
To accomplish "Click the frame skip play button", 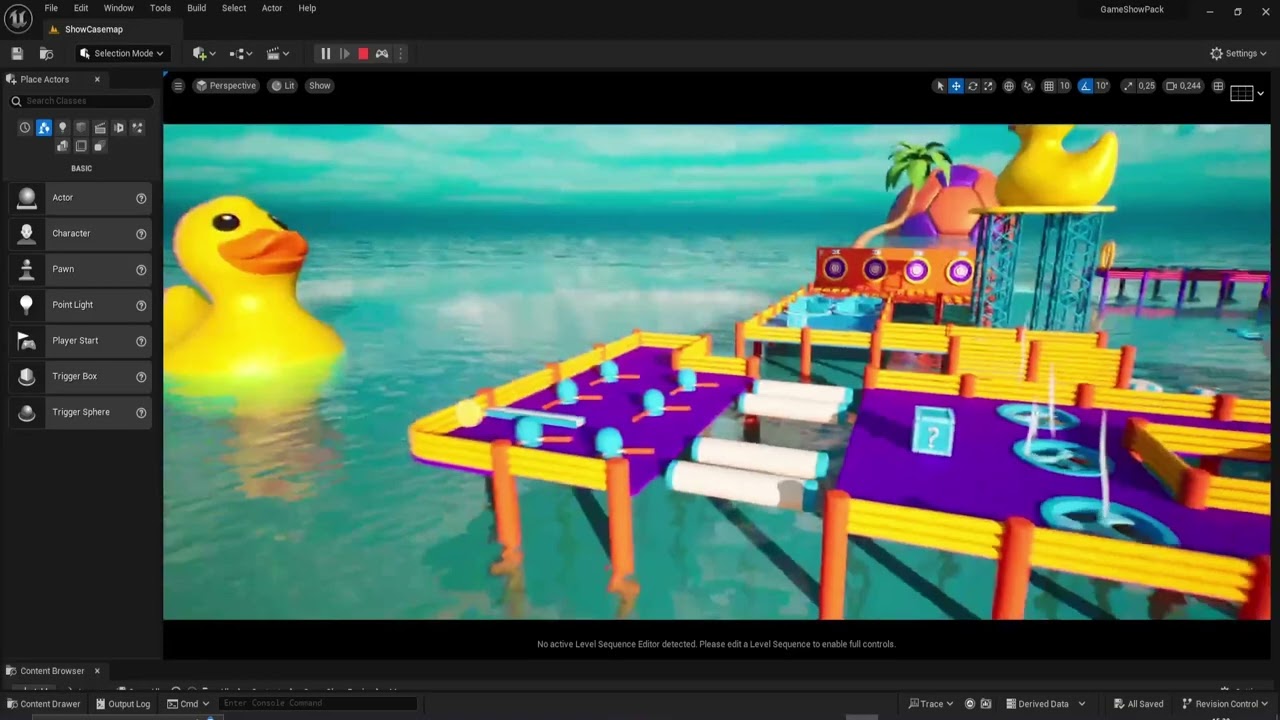I will click(x=345, y=53).
